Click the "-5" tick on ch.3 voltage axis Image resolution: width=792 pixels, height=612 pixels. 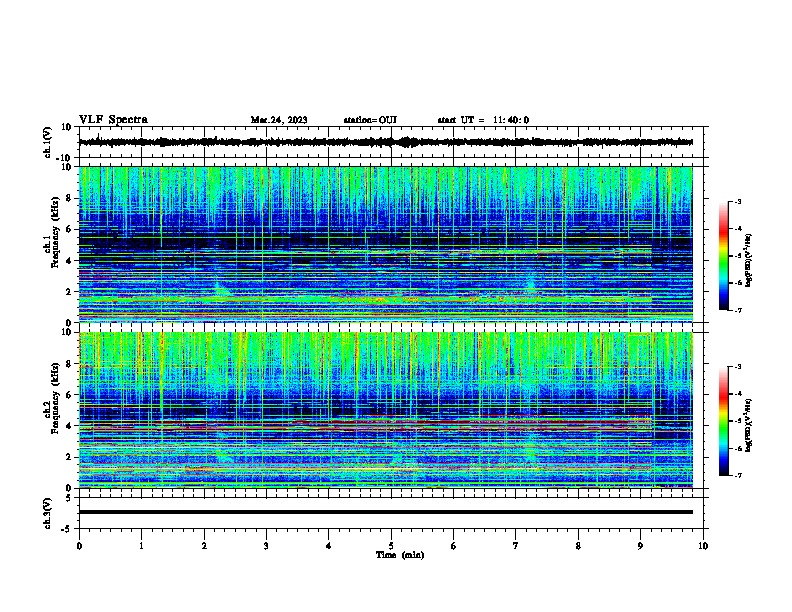click(67, 529)
